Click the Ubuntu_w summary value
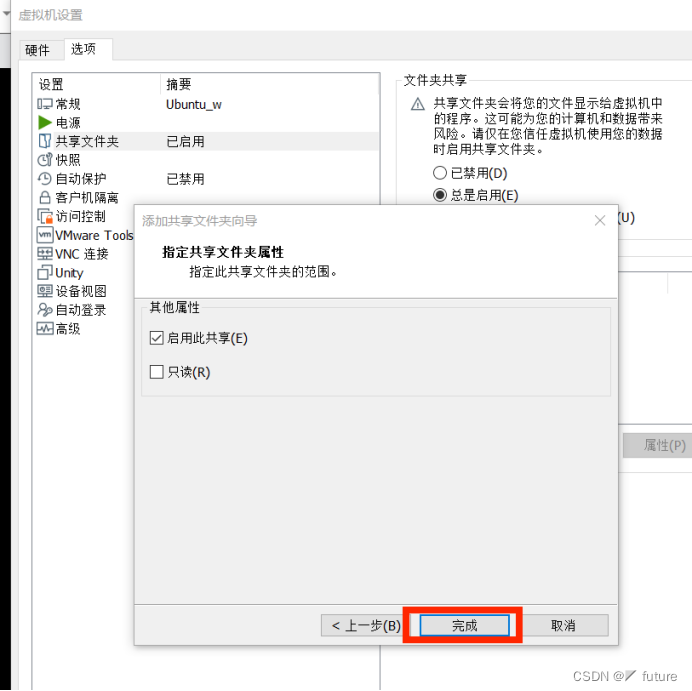Image resolution: width=692 pixels, height=691 pixels. click(193, 105)
